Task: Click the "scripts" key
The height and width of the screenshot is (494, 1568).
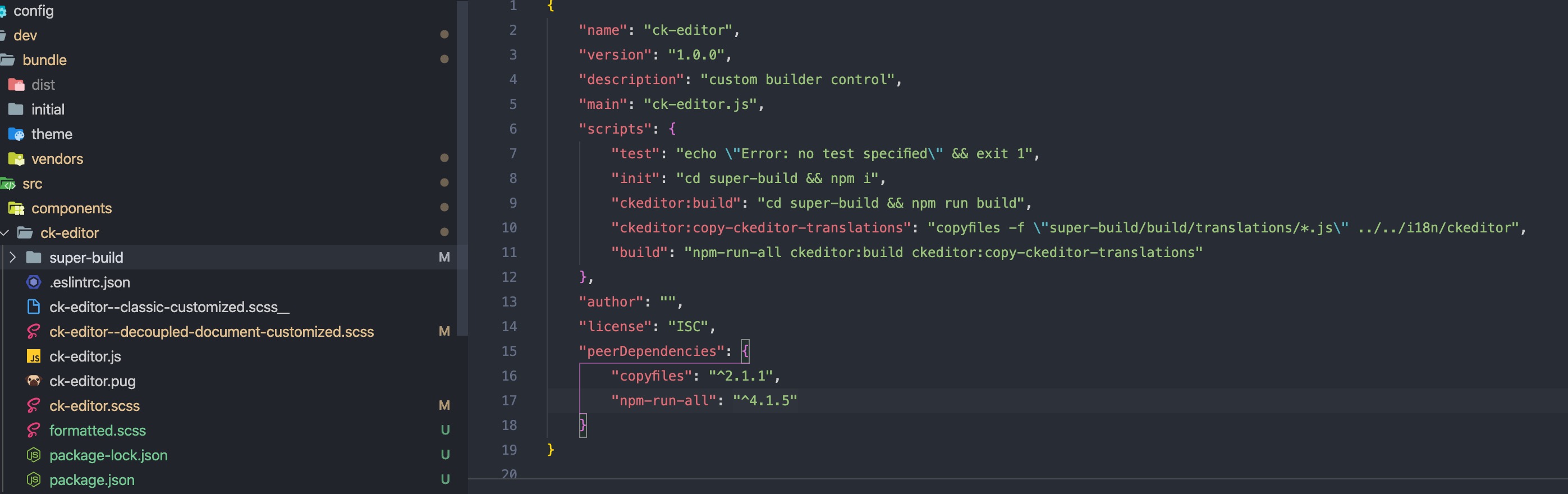Action: pos(615,129)
